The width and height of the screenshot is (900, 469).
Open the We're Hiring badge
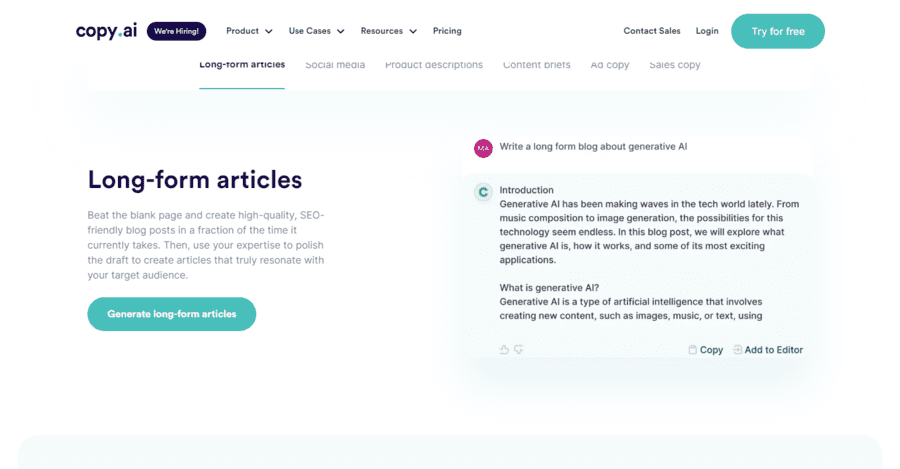(176, 31)
